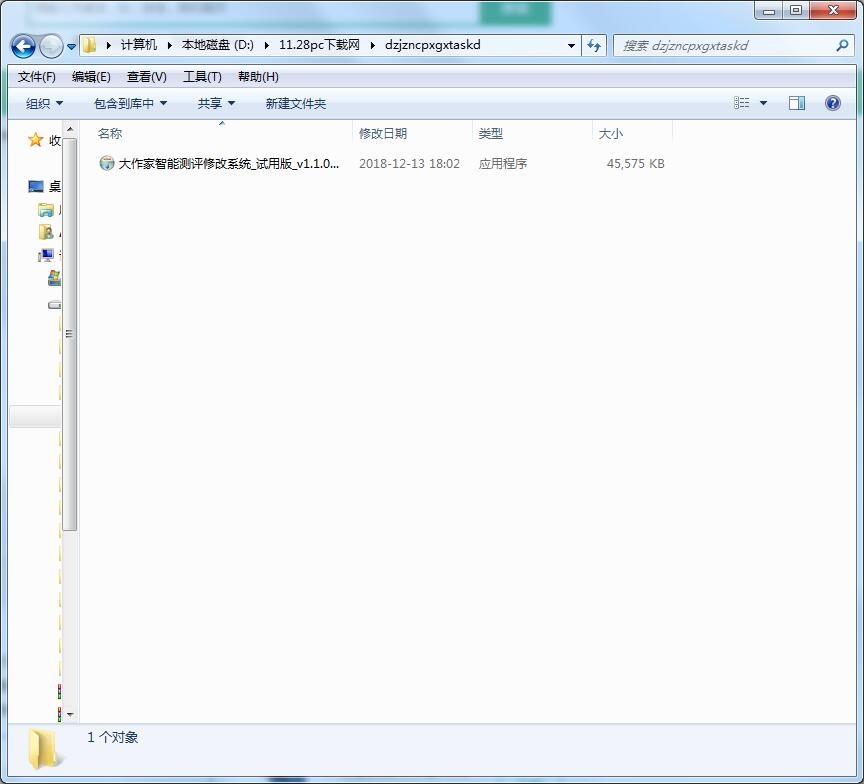Image resolution: width=864 pixels, height=784 pixels.
Task: Select 本地磁盘 (D:) in address path
Action: click(x=218, y=45)
